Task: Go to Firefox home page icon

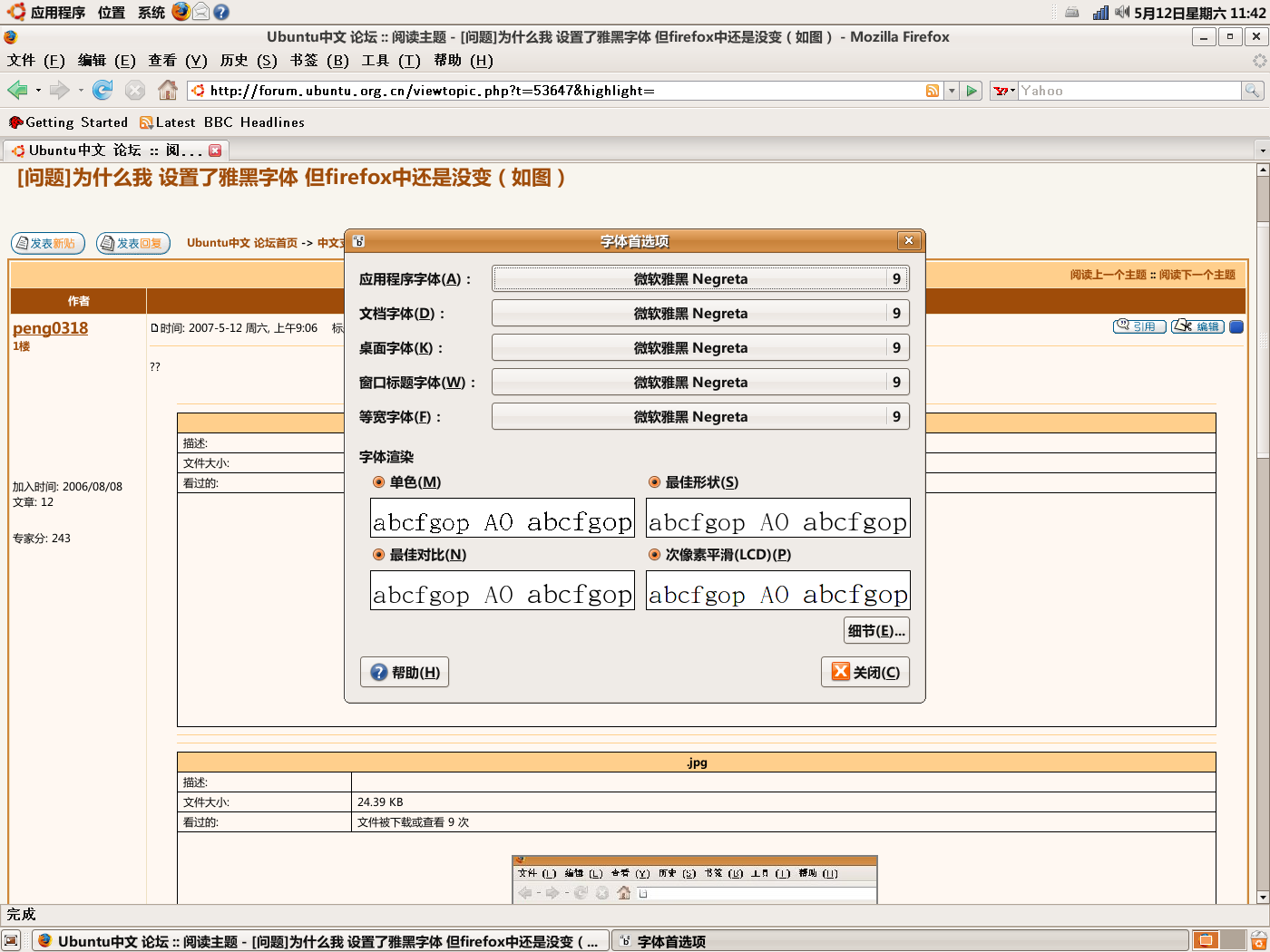Action: [x=168, y=90]
